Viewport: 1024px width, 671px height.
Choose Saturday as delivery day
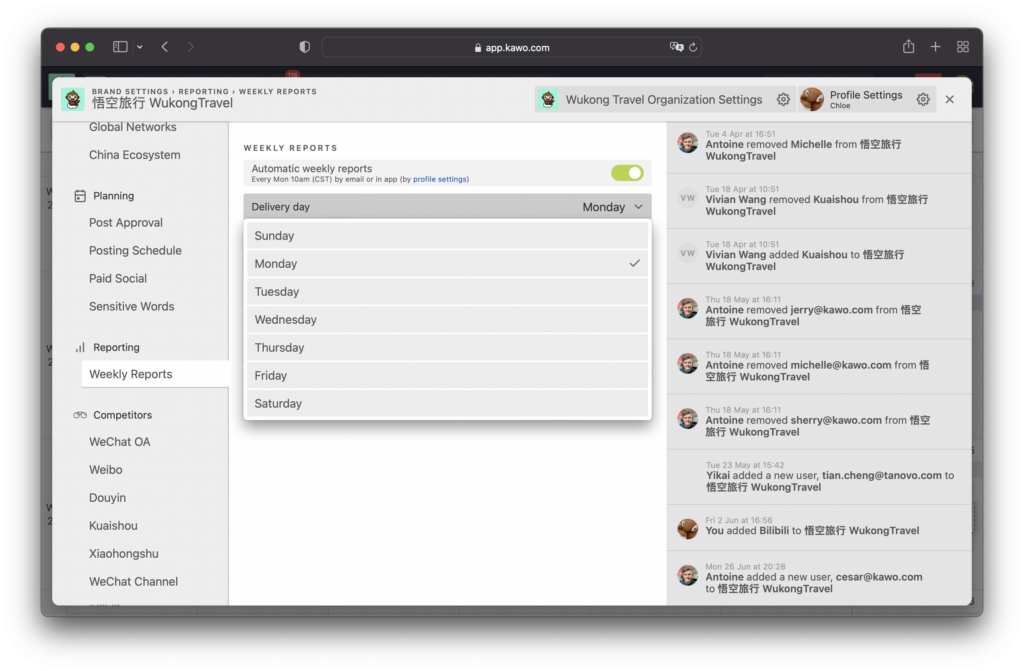coord(447,404)
